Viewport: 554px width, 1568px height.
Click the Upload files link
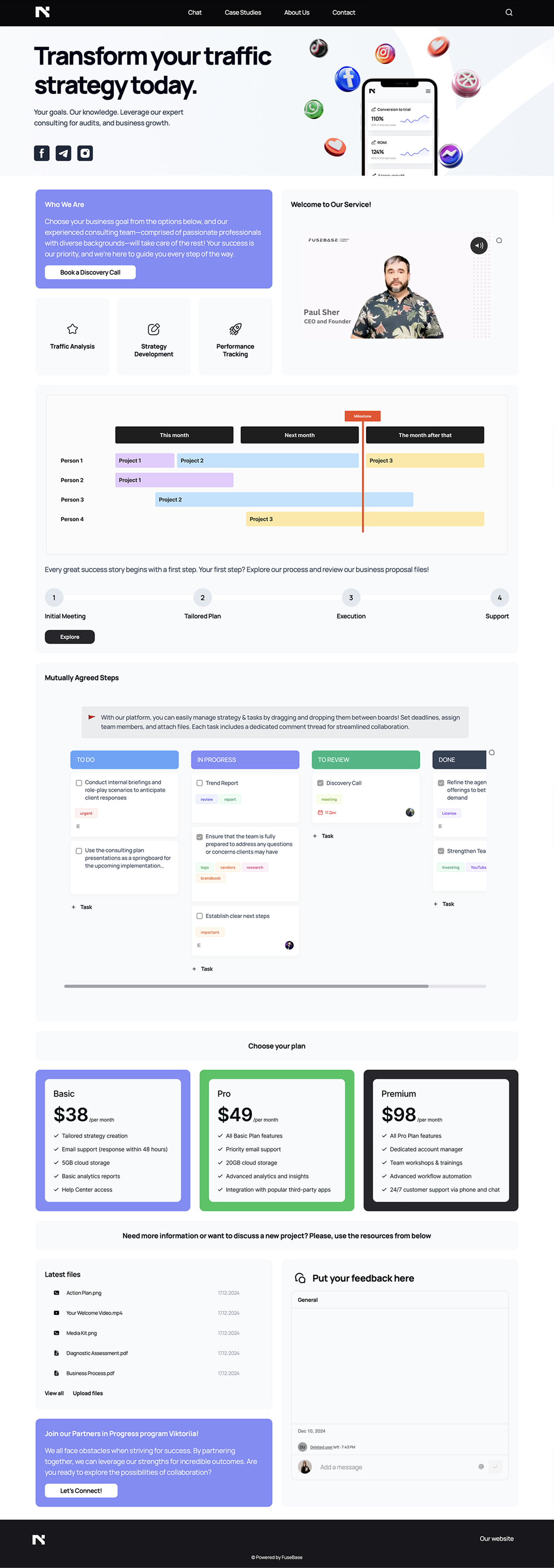point(88,1393)
